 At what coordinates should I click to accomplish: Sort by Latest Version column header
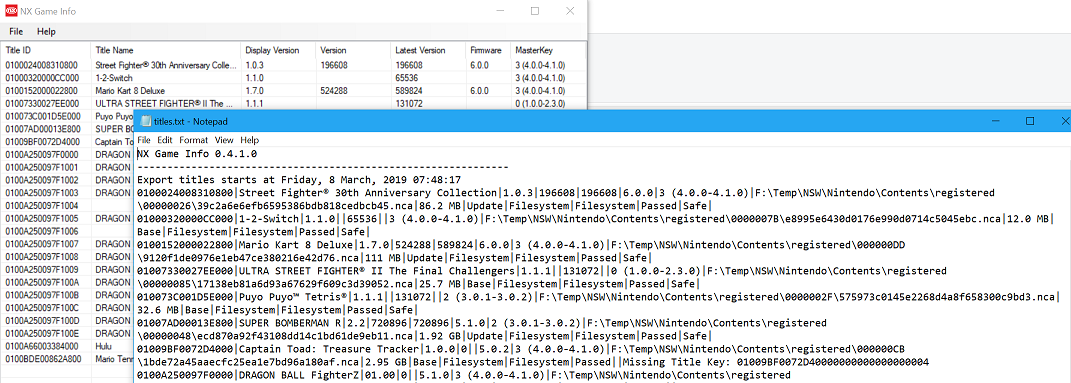click(x=428, y=51)
